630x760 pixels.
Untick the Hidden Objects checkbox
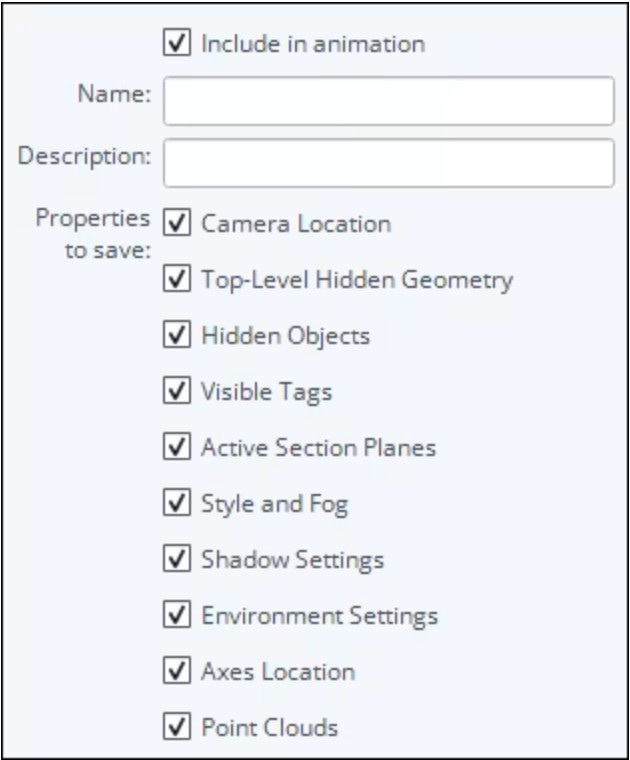[176, 334]
